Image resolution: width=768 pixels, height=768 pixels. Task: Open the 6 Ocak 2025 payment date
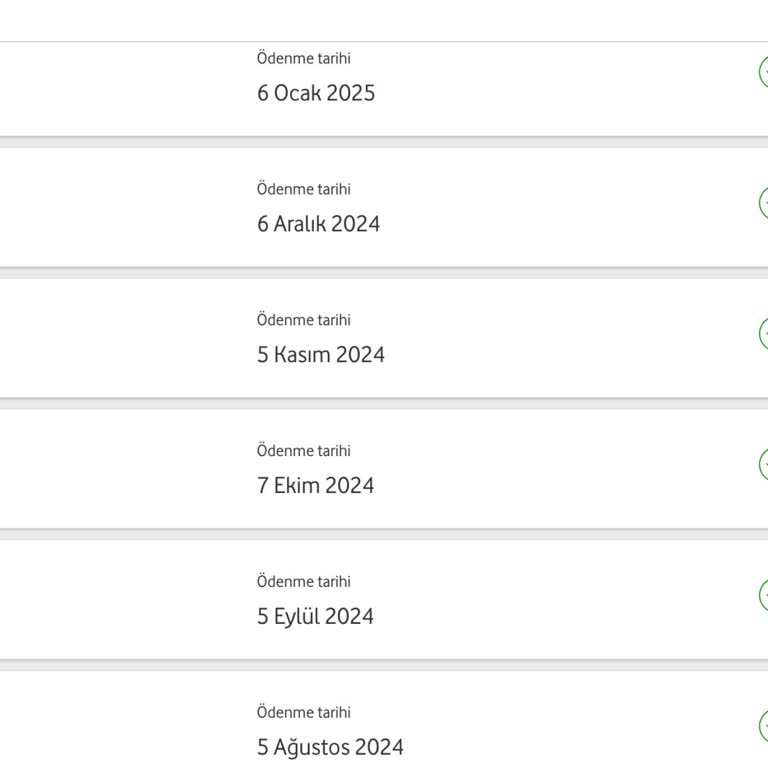316,93
